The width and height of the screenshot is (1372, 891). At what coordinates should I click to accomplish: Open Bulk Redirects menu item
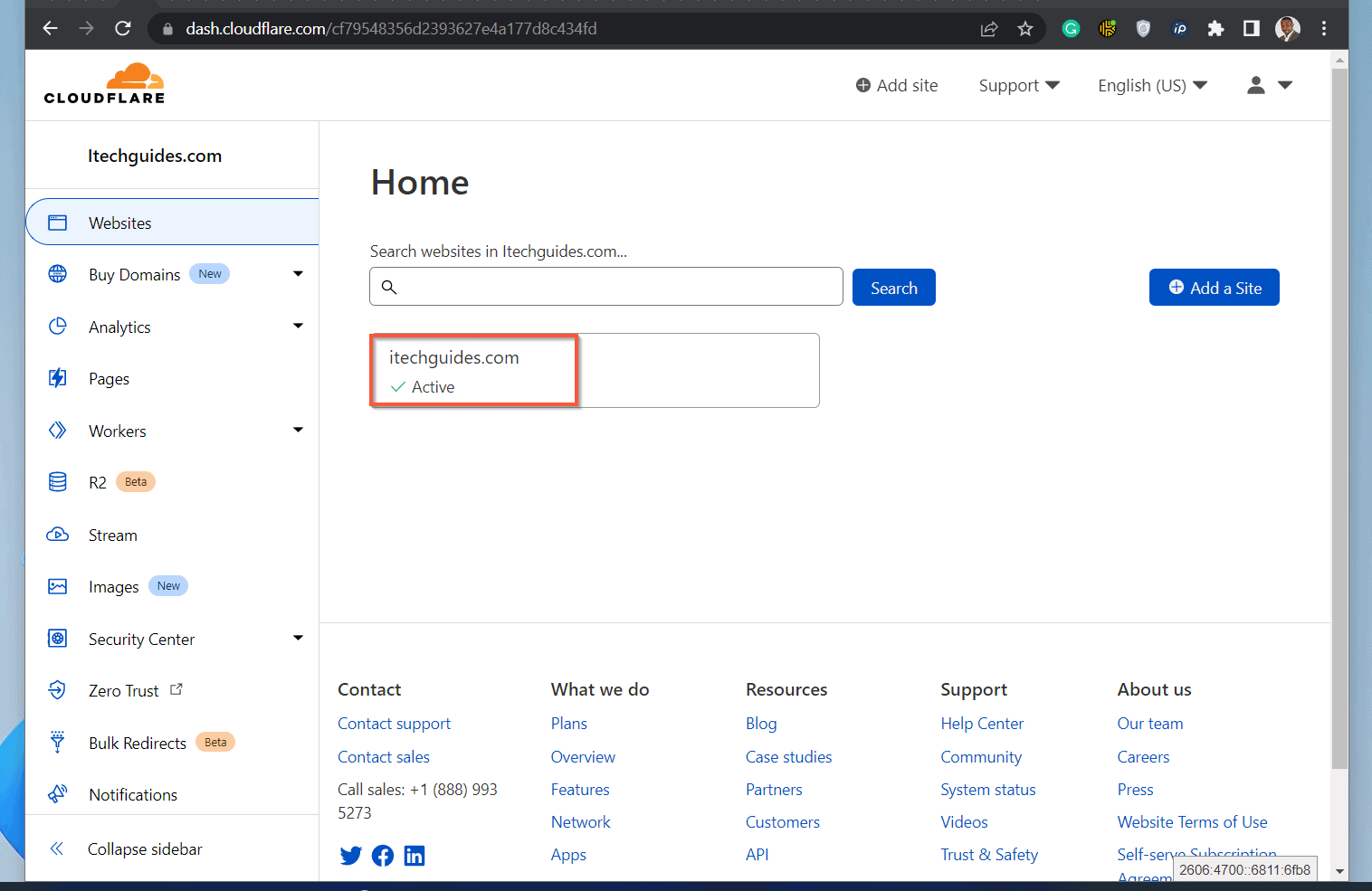[x=138, y=744]
